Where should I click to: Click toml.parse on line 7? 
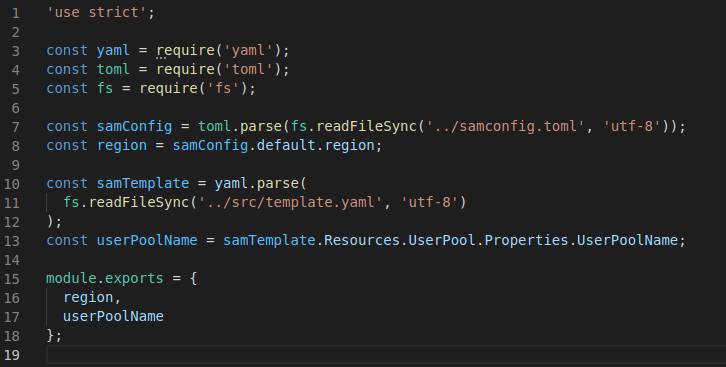coord(240,126)
